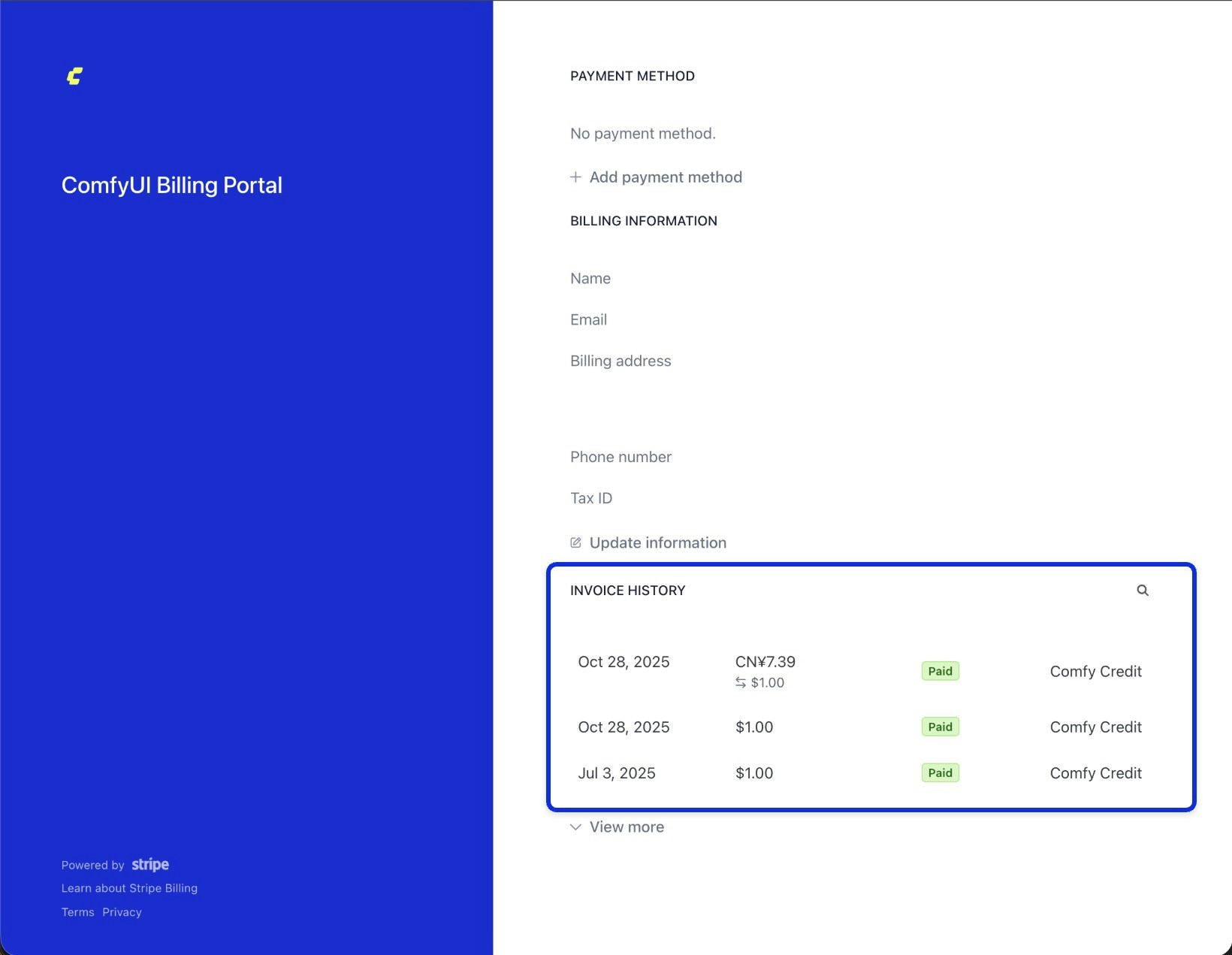Open invoice search with the magnifier icon
Image resolution: width=1232 pixels, height=955 pixels.
(x=1143, y=591)
